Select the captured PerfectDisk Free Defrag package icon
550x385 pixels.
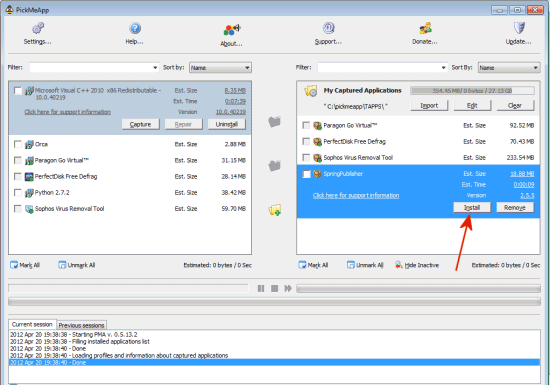(x=317, y=142)
